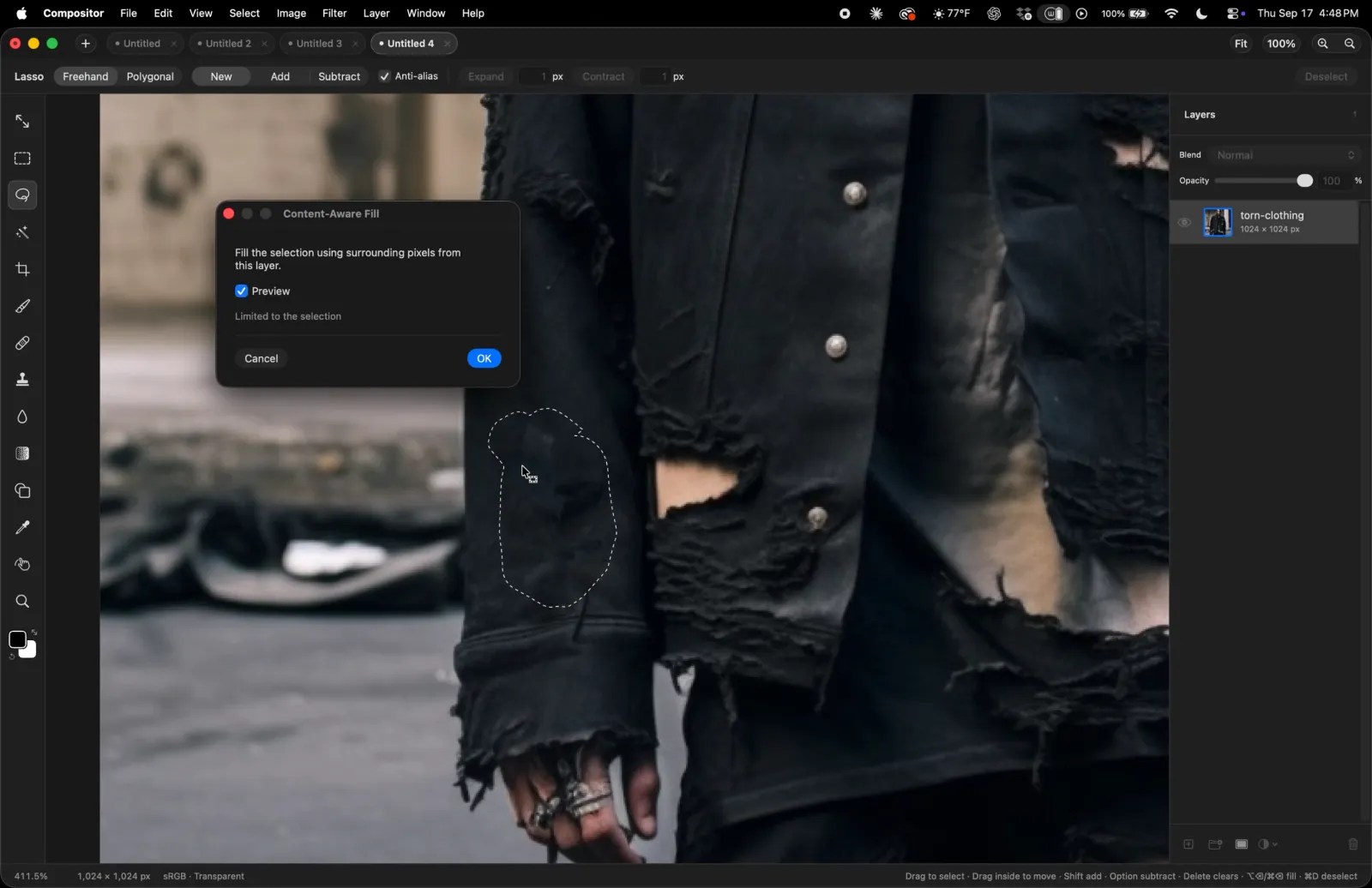The width and height of the screenshot is (1372, 888).
Task: Select the Lasso tool in the toolbar
Action: coord(22,195)
